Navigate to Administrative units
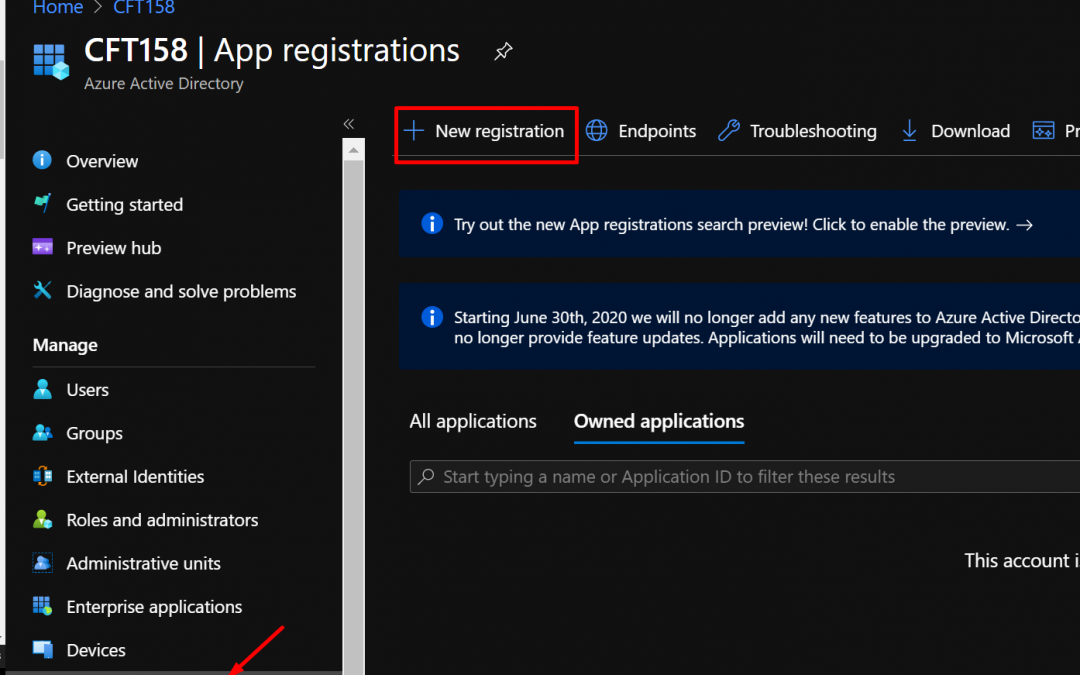The width and height of the screenshot is (1080, 675). 143,563
